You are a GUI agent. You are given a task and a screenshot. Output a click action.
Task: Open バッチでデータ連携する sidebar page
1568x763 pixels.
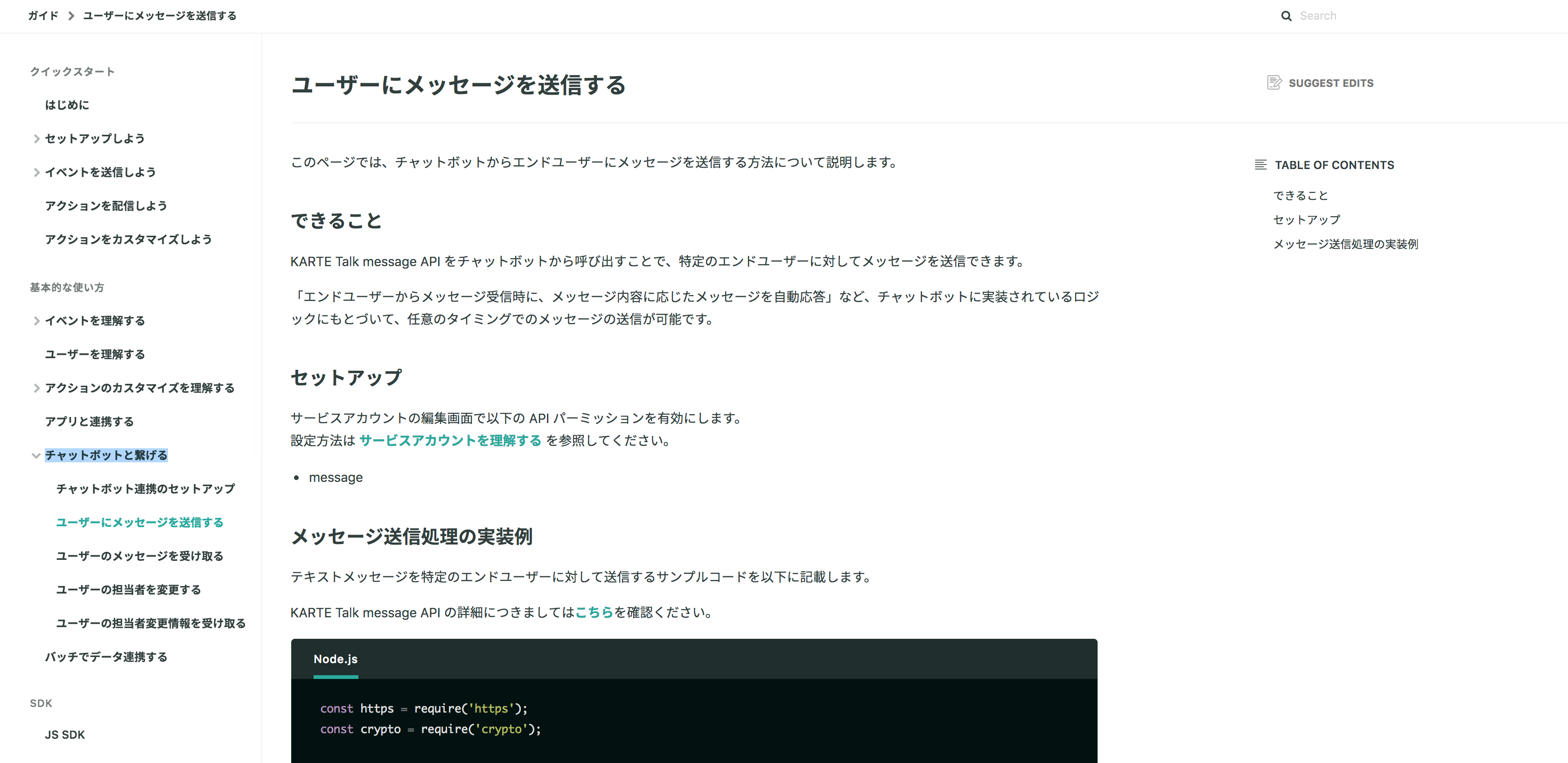[x=106, y=657]
